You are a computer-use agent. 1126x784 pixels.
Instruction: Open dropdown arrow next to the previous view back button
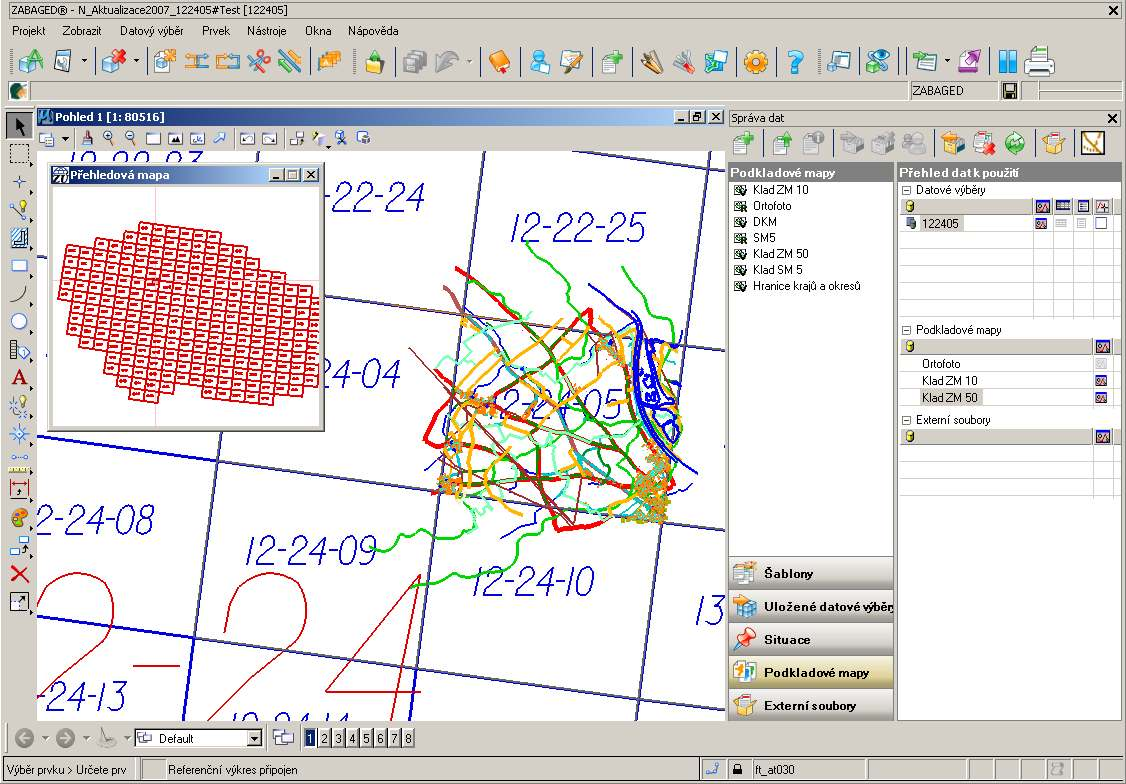pyautogui.click(x=45, y=737)
